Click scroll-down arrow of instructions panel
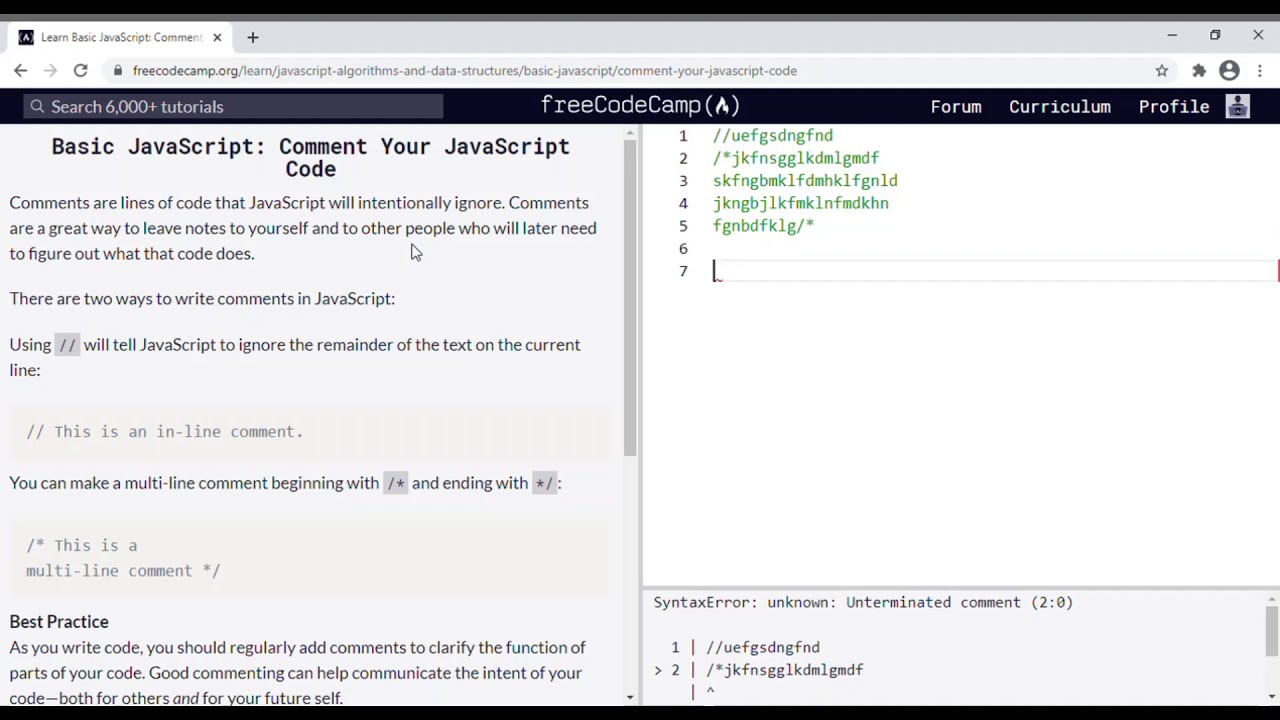The height and width of the screenshot is (720, 1280). point(630,697)
